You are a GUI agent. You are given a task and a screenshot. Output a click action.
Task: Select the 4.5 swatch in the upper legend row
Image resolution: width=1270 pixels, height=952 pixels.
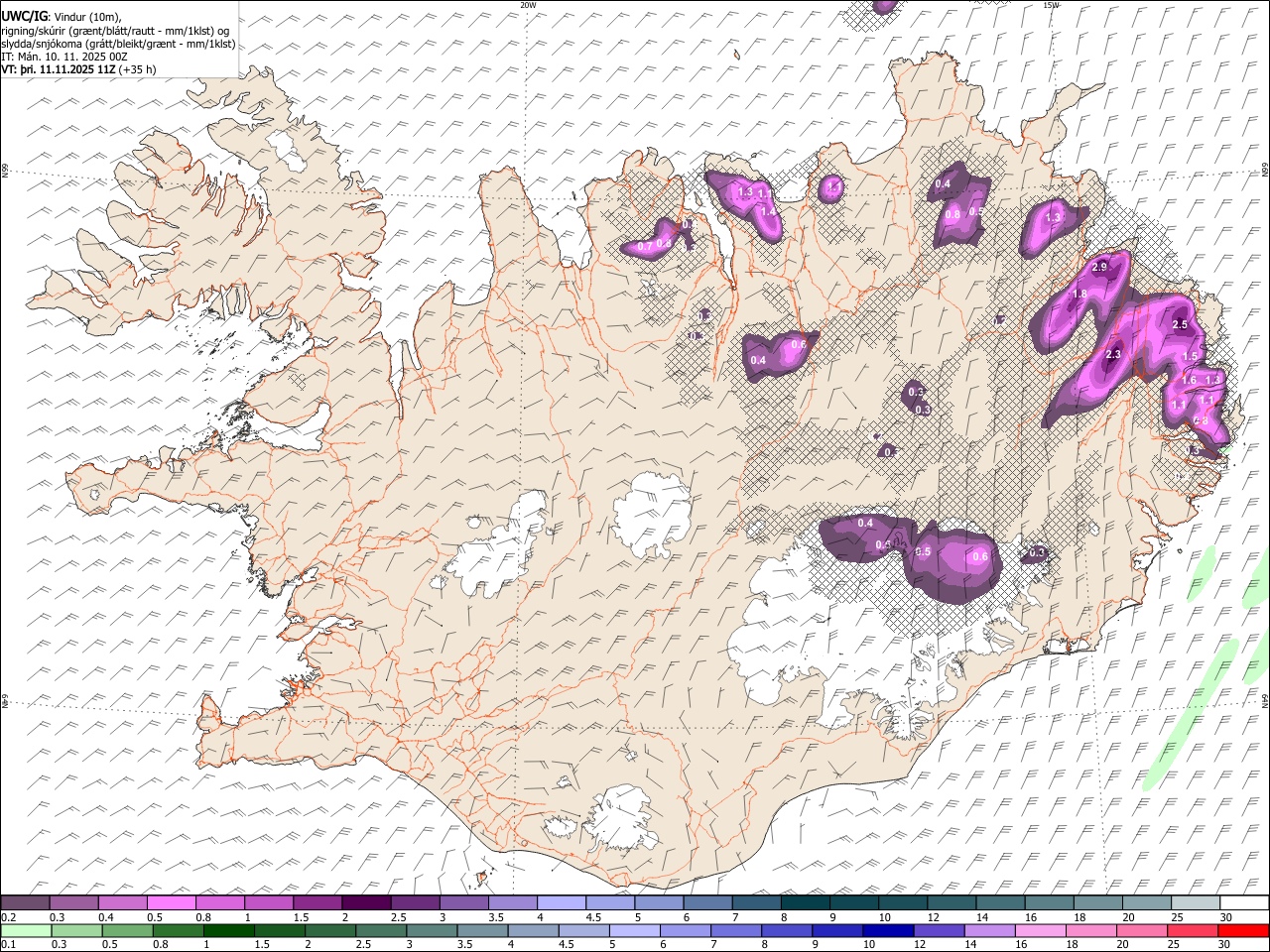tap(609, 903)
